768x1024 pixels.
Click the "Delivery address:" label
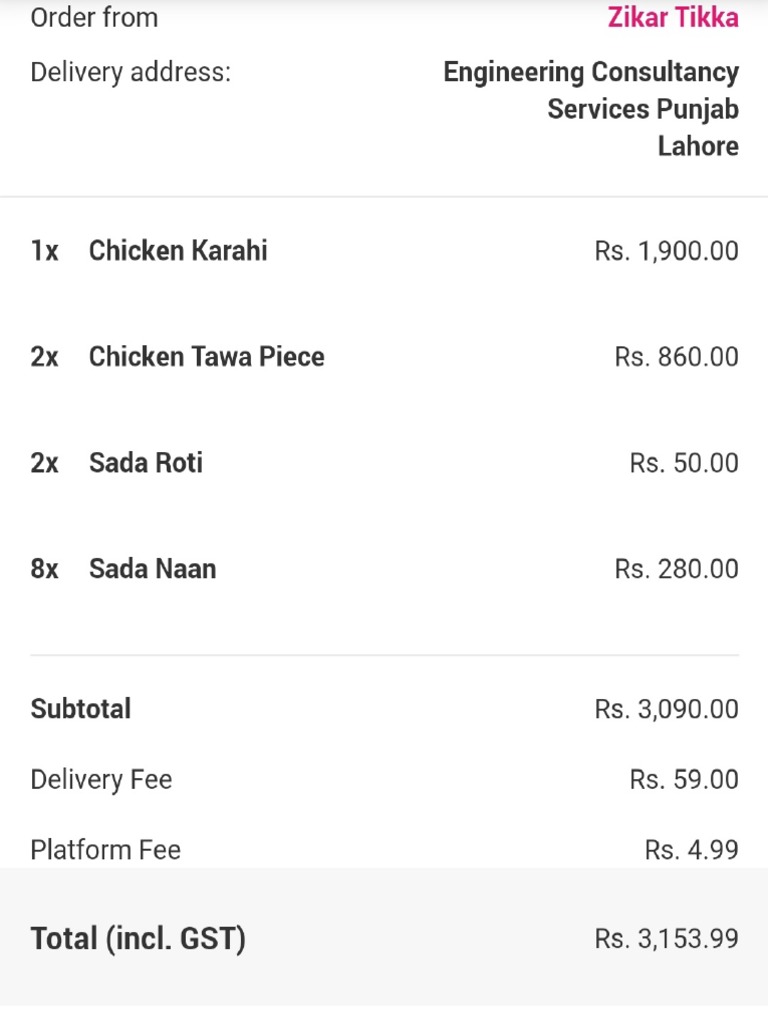pyautogui.click(x=130, y=72)
